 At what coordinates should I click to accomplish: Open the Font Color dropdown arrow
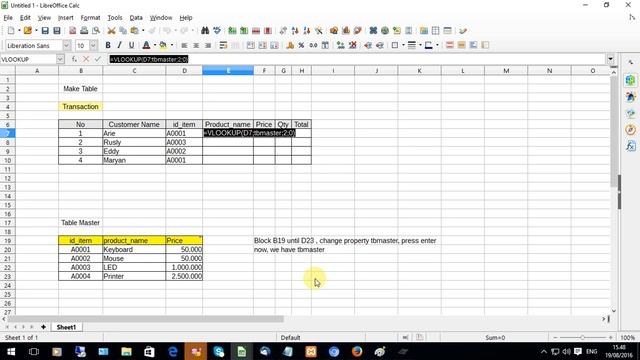(155, 45)
